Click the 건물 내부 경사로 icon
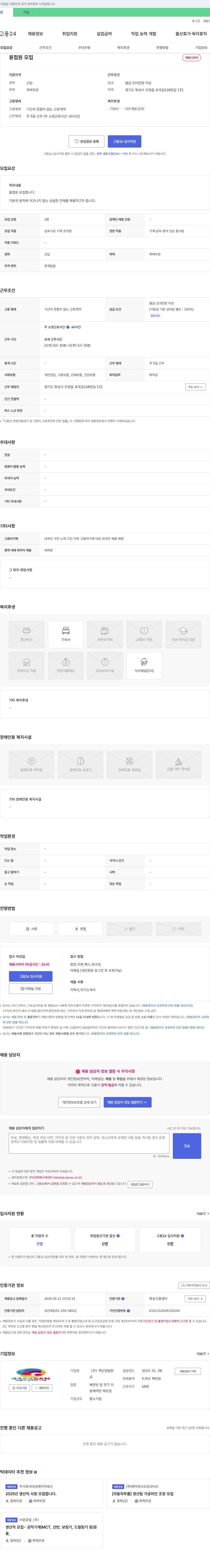 tap(178, 765)
